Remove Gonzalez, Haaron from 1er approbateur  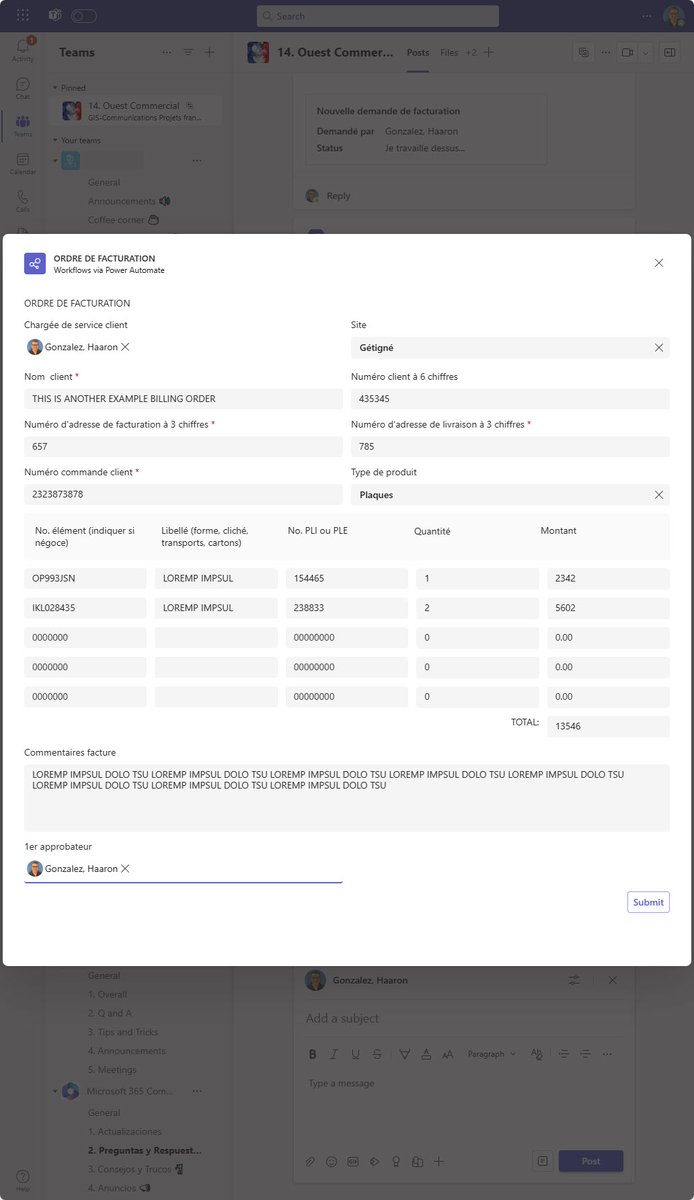(125, 869)
